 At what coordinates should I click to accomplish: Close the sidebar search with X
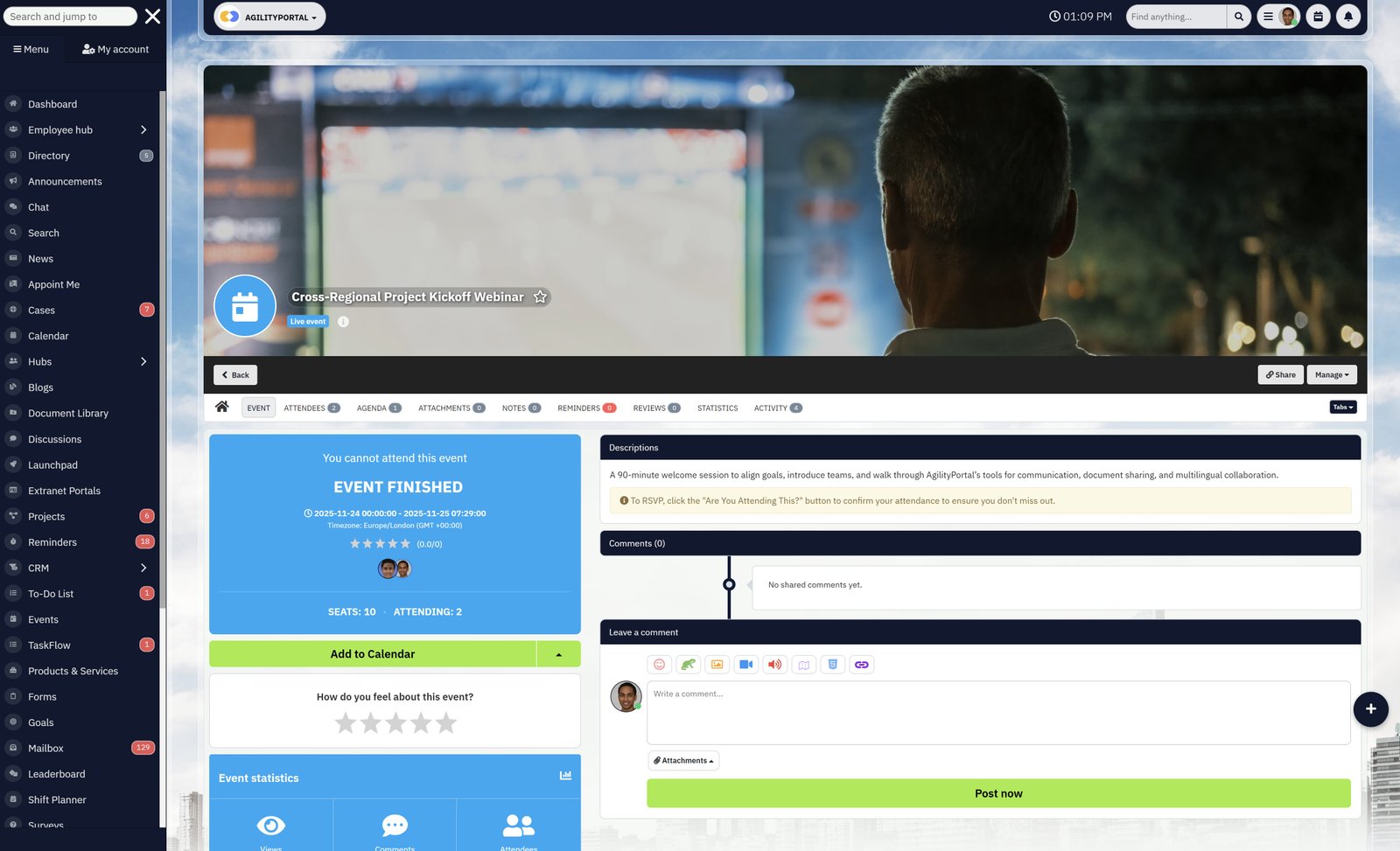[x=152, y=17]
